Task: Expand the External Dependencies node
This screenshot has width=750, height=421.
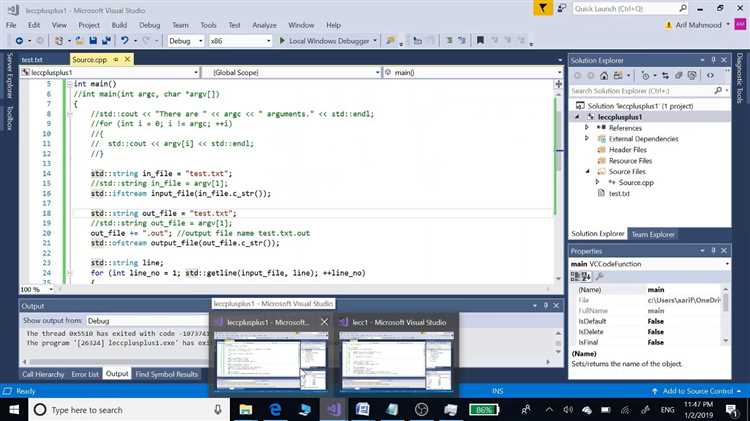Action: tap(587, 138)
